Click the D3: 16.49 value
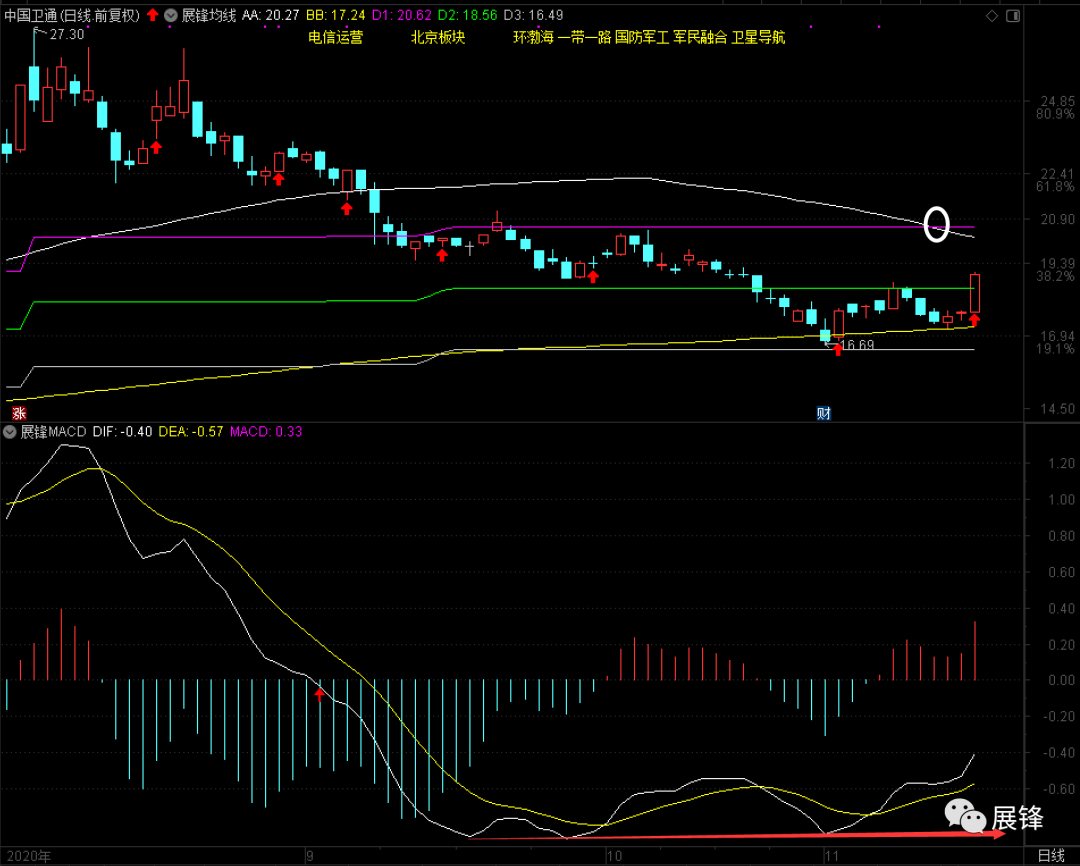The width and height of the screenshot is (1080, 866). [533, 15]
